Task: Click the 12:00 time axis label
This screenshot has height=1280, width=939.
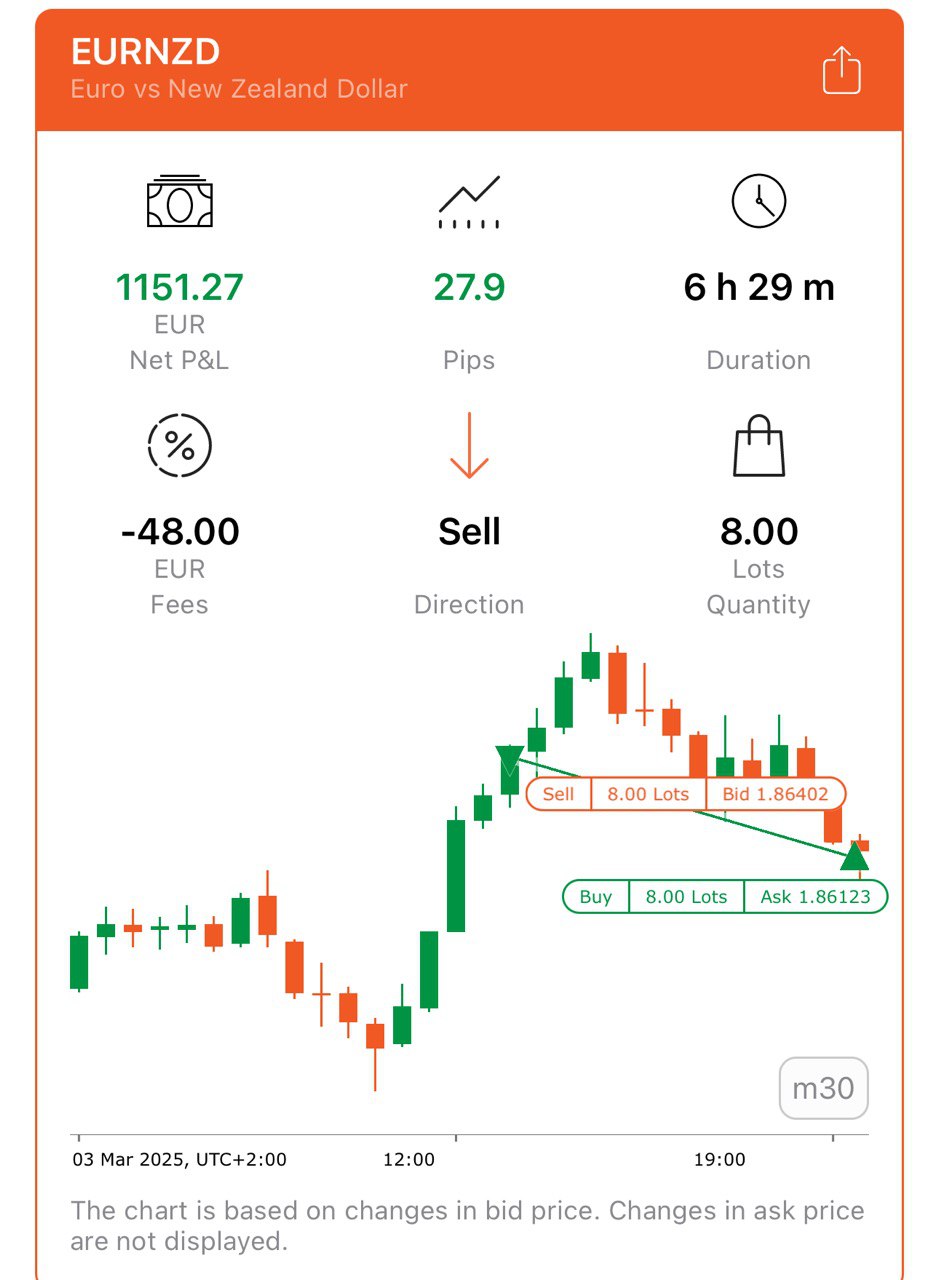Action: (x=409, y=1160)
